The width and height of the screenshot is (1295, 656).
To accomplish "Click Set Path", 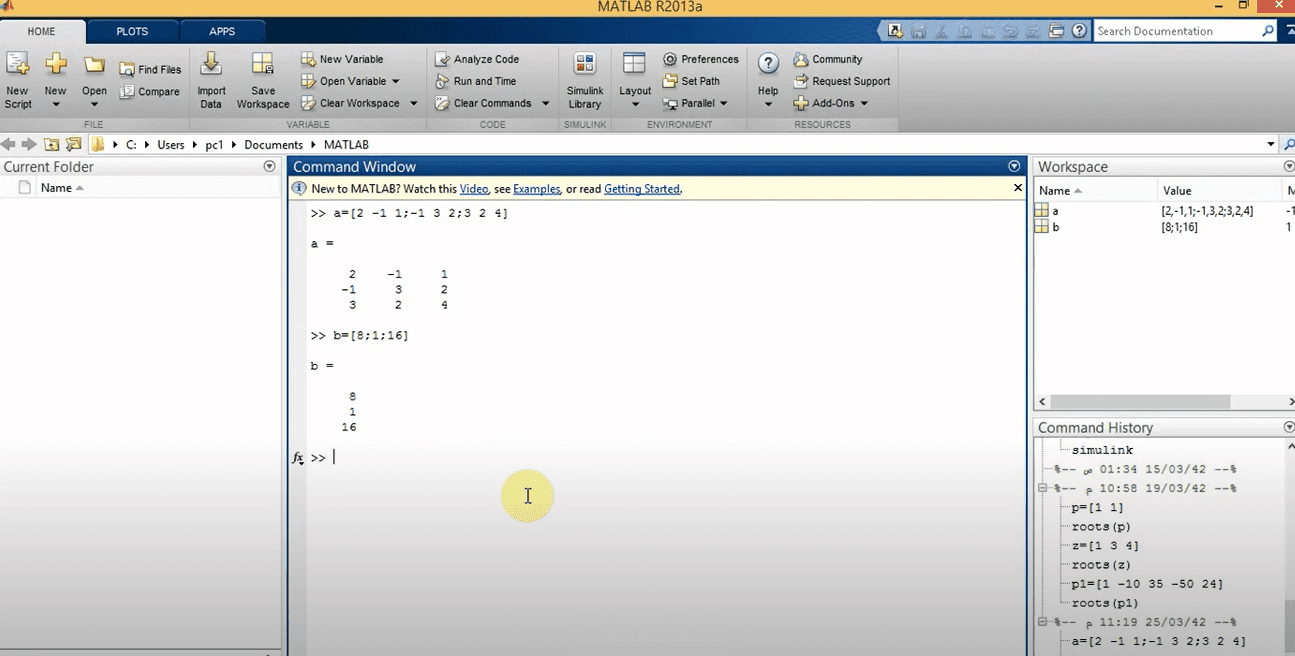I will [691, 81].
